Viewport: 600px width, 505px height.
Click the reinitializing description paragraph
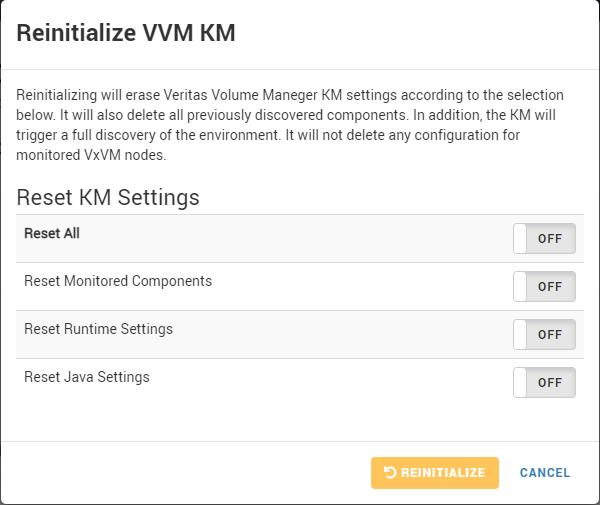point(290,125)
